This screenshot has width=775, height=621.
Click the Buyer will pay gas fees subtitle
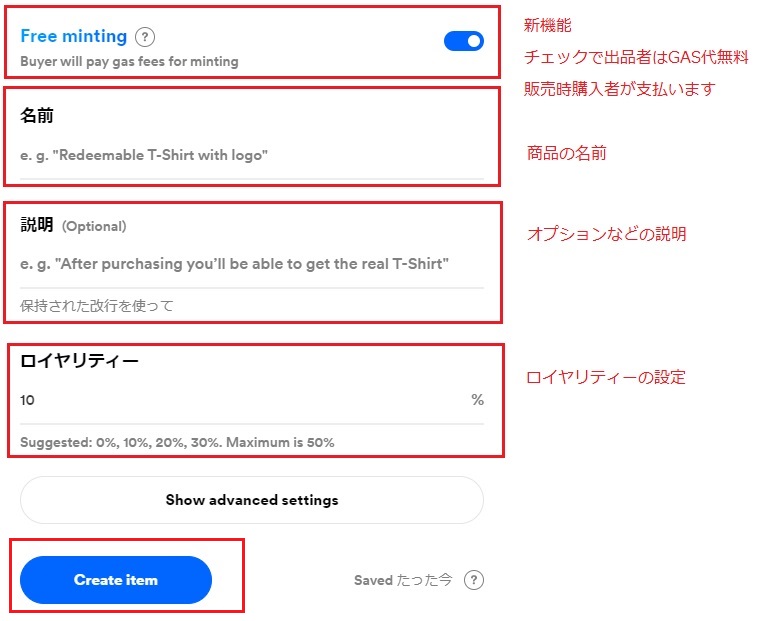[x=129, y=62]
